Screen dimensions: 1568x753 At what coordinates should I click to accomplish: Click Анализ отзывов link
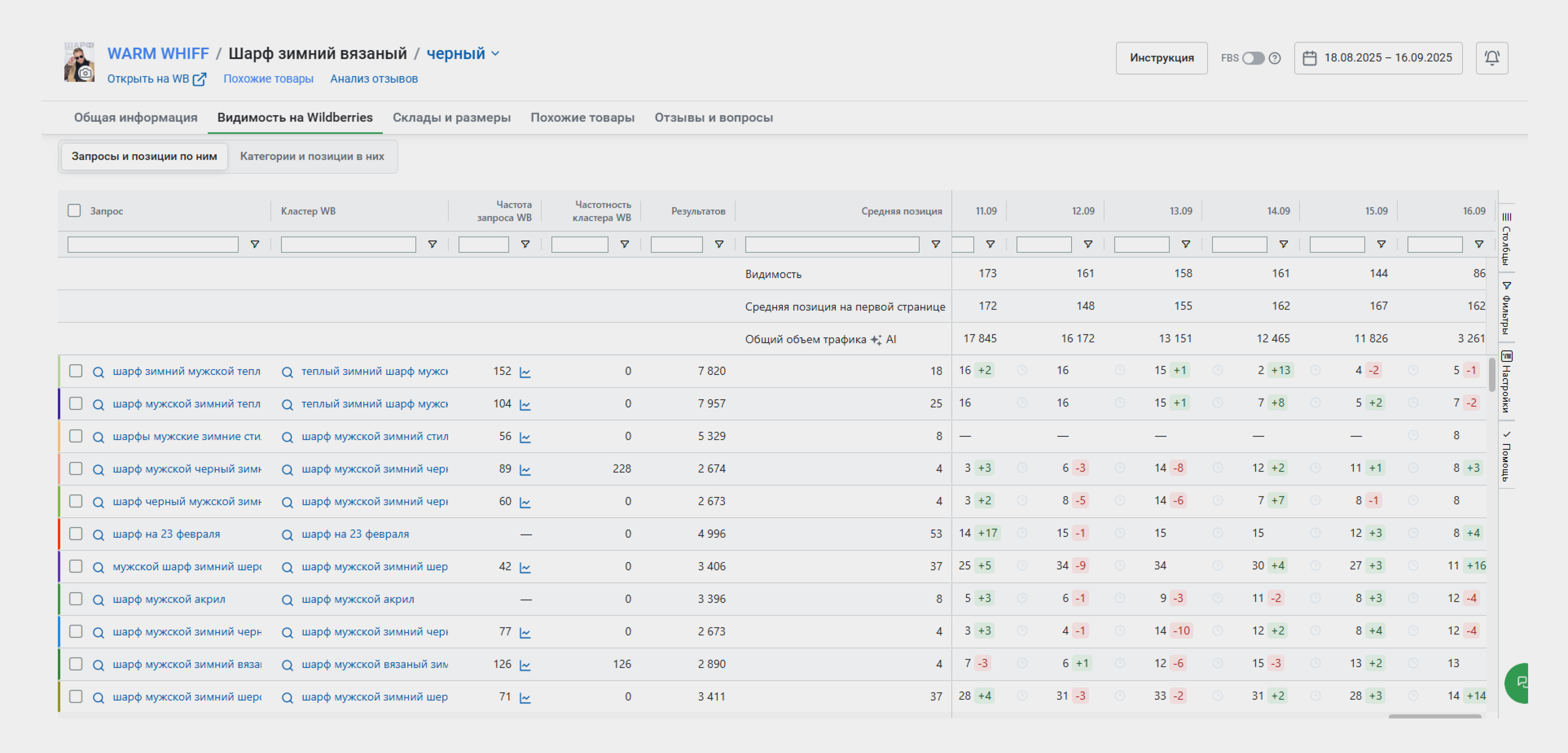(374, 79)
